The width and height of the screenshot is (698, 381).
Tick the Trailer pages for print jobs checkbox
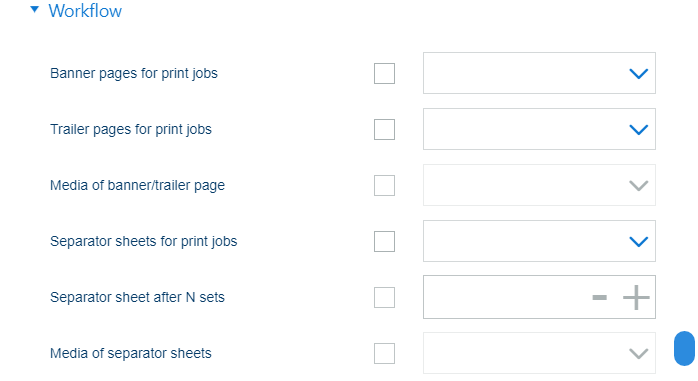(384, 130)
